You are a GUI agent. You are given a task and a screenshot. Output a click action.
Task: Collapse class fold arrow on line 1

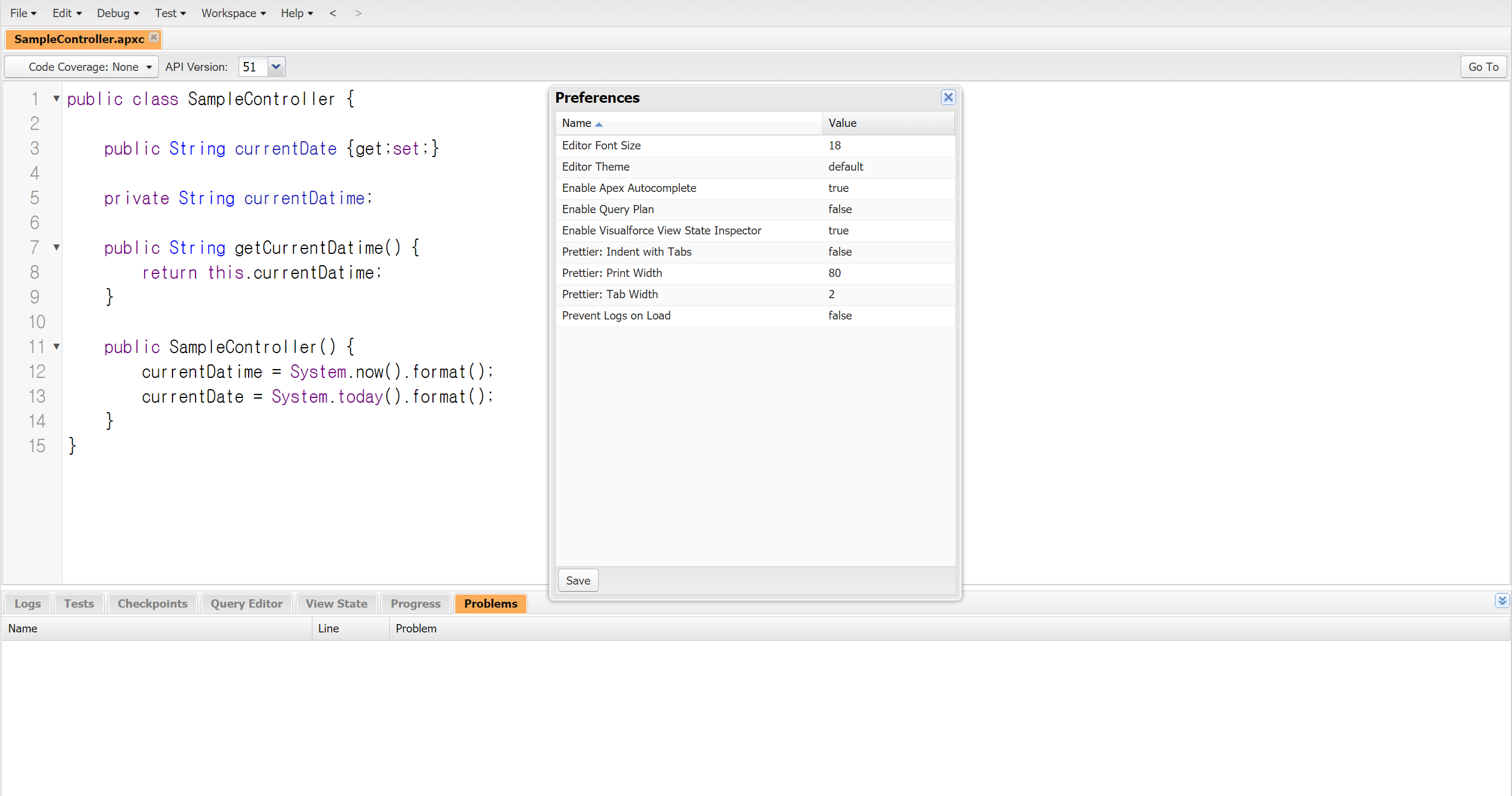[57, 99]
